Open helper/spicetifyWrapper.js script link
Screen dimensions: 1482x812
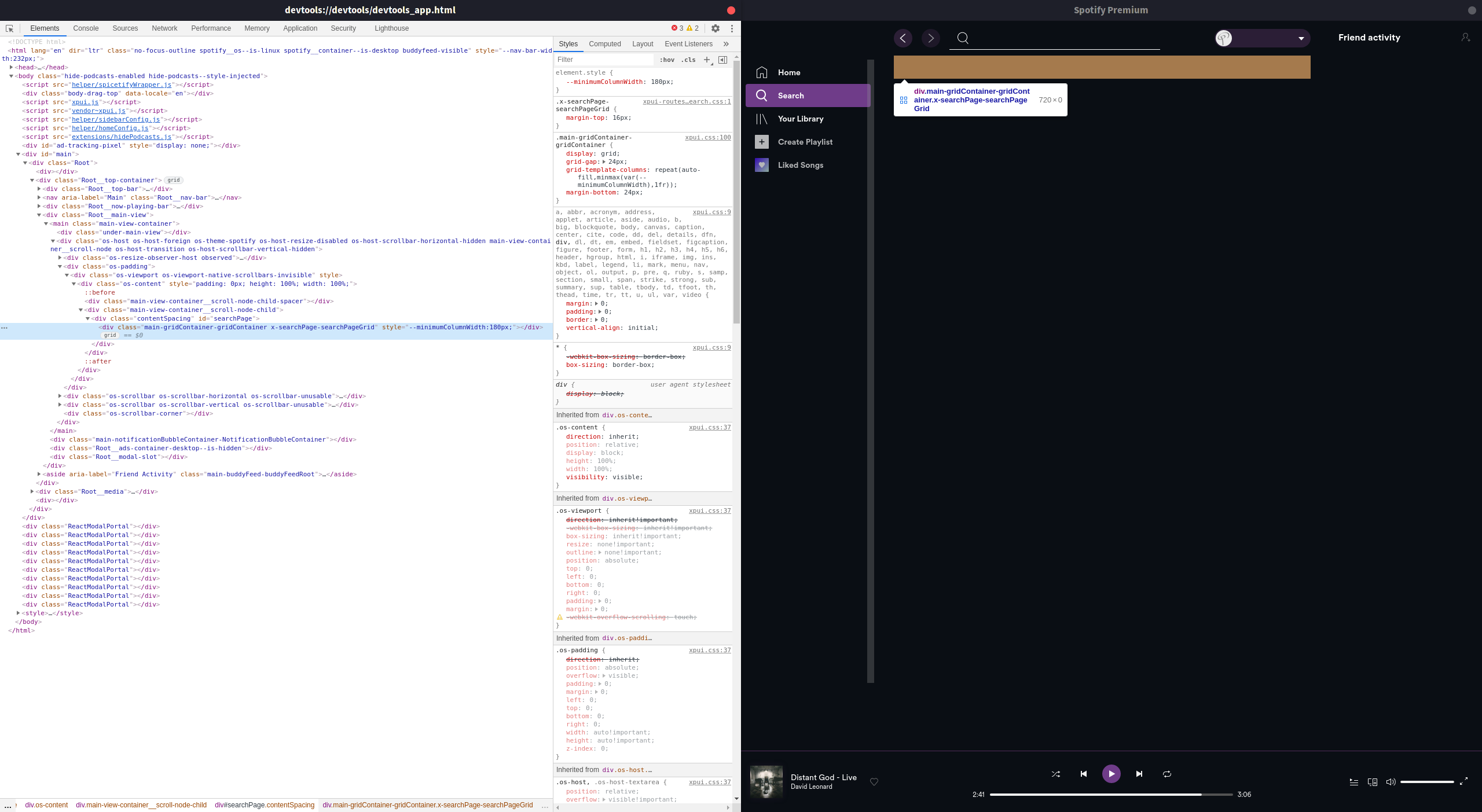coord(122,84)
